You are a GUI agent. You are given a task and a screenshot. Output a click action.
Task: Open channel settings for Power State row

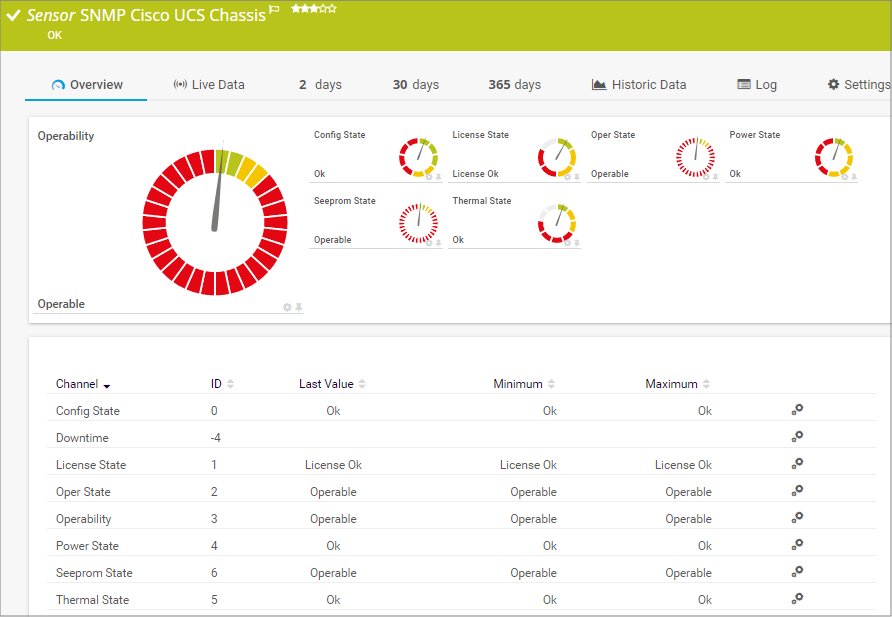(x=797, y=545)
